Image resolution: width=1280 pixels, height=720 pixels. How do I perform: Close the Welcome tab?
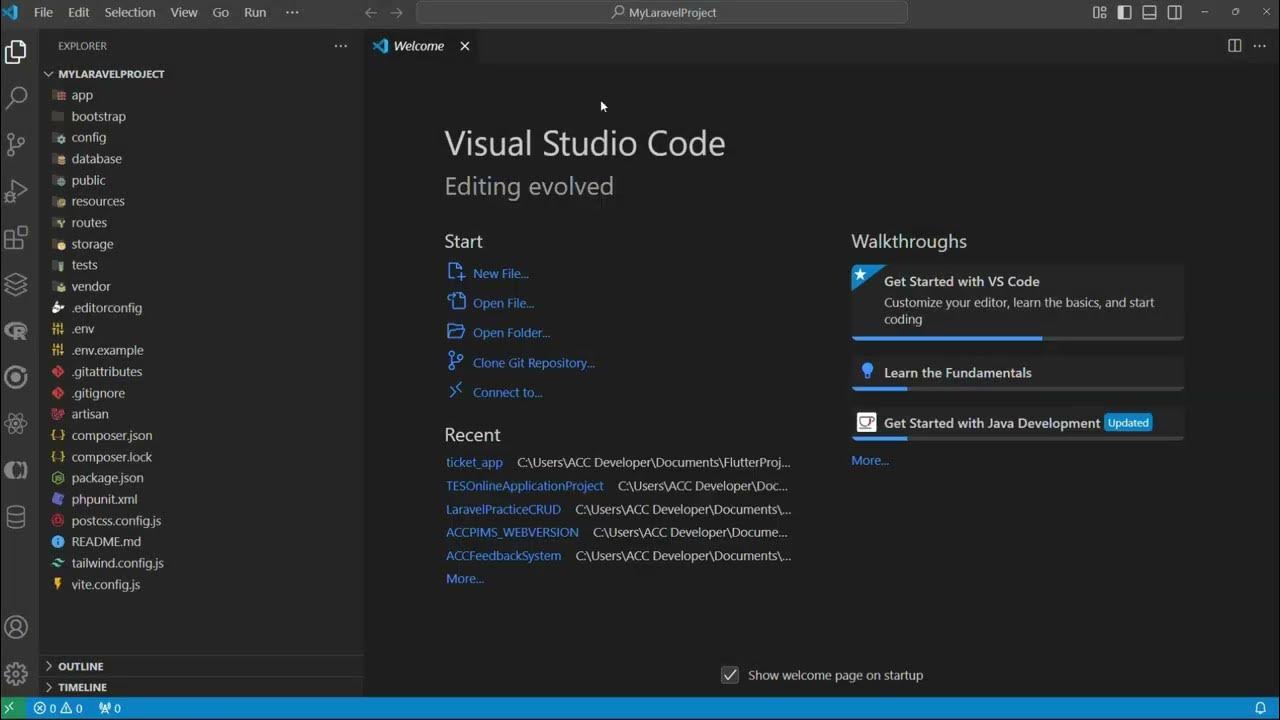[465, 46]
